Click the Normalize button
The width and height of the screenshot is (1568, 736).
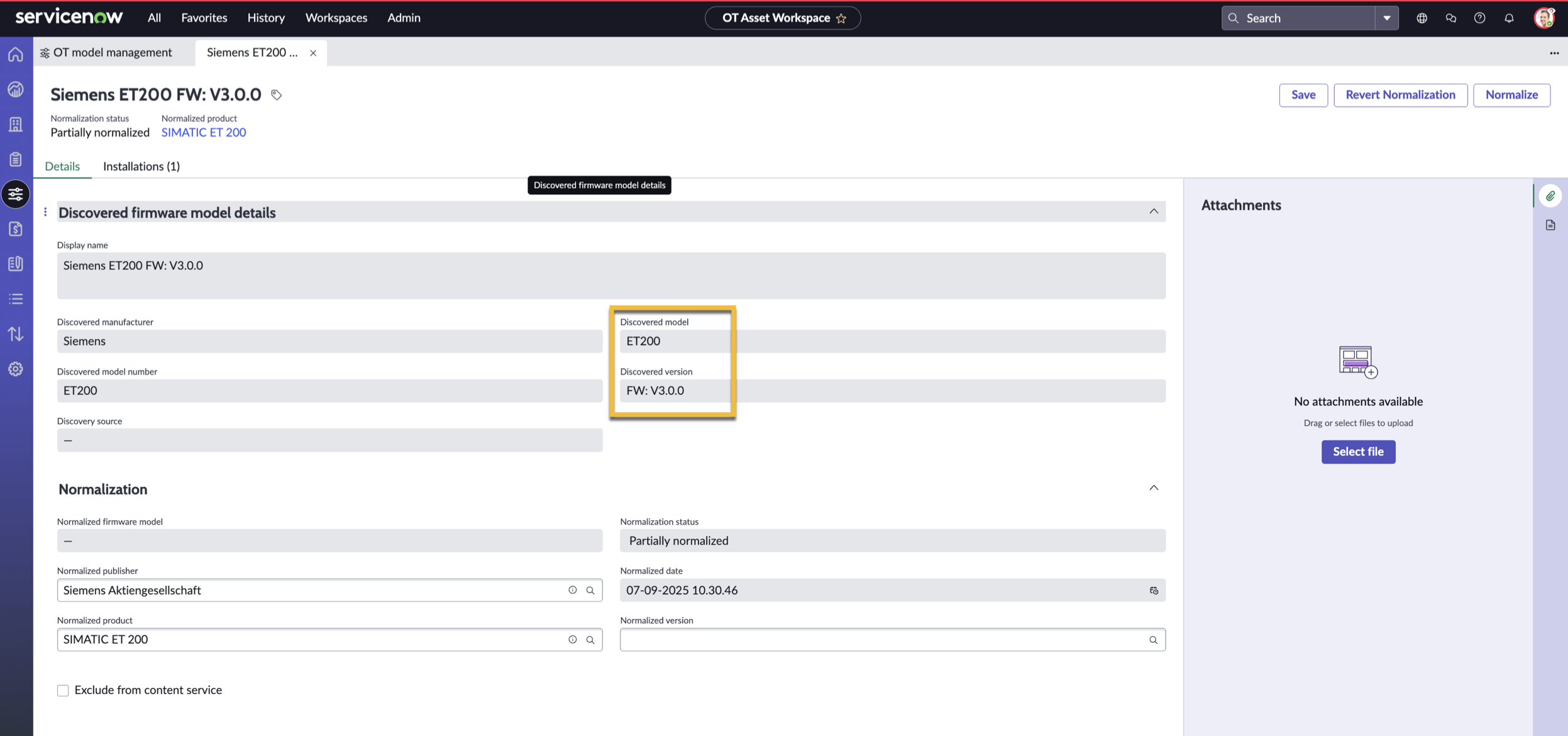pyautogui.click(x=1511, y=95)
